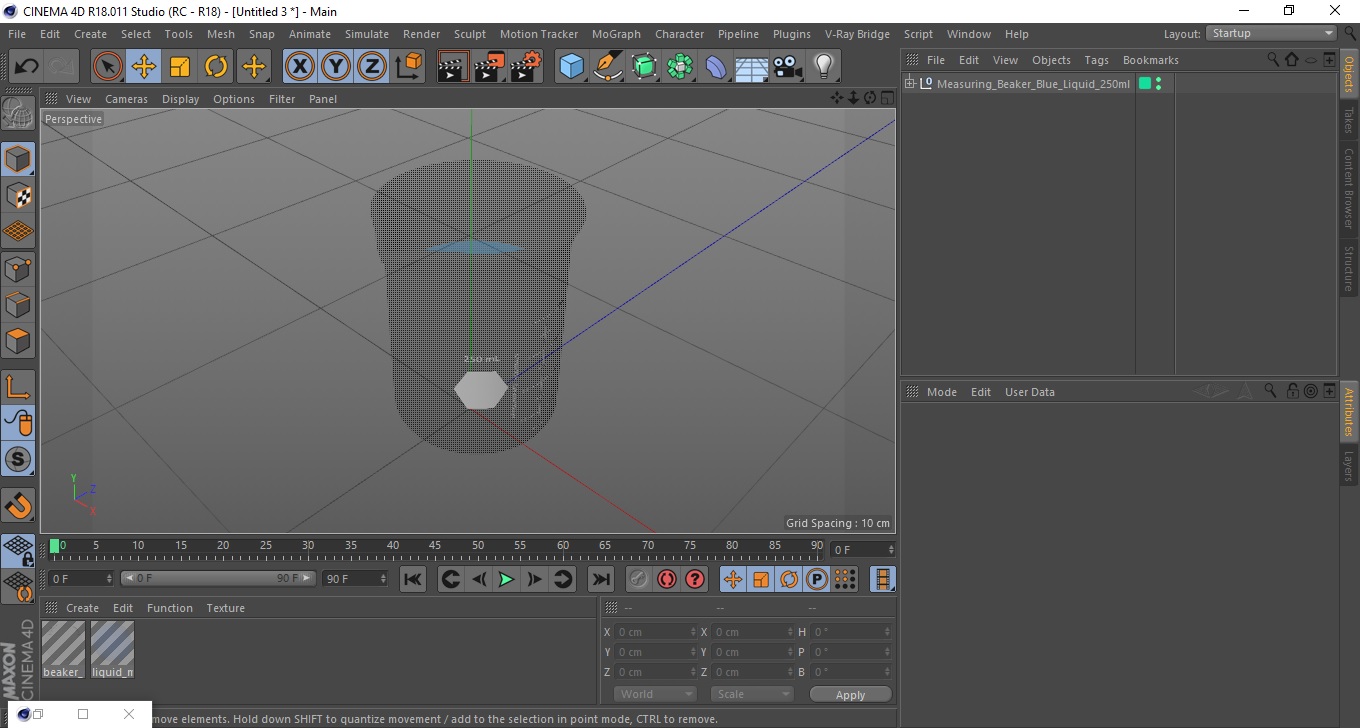Select the Move tool
The width and height of the screenshot is (1360, 728).
(x=144, y=67)
